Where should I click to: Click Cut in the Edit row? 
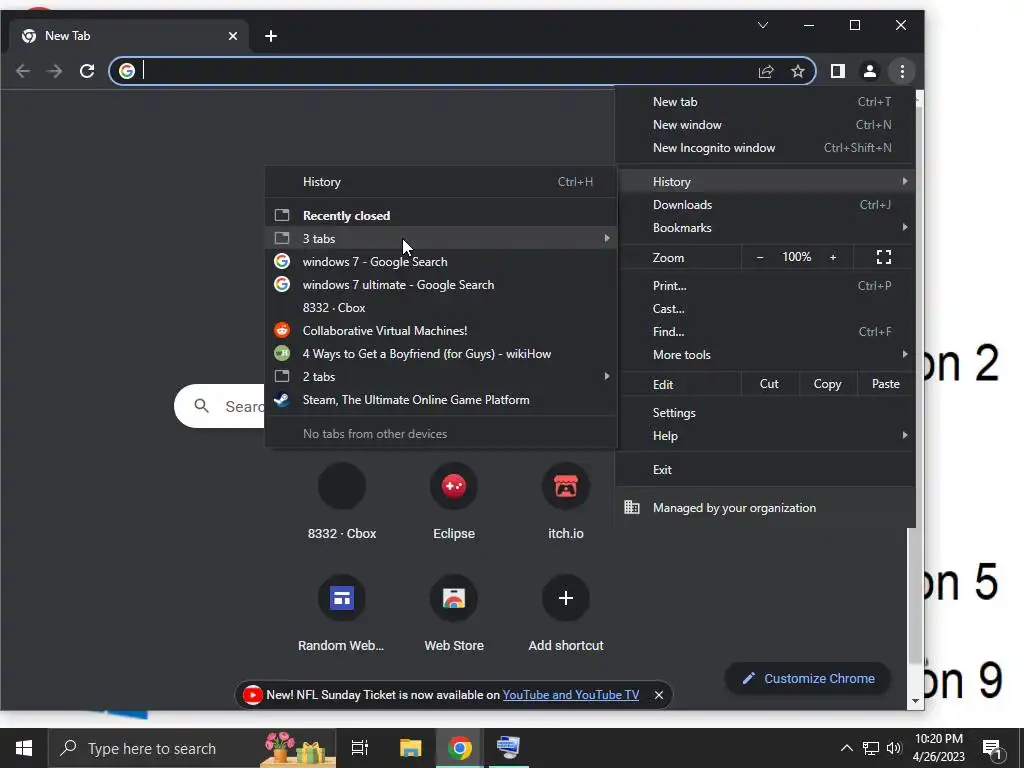click(x=769, y=384)
